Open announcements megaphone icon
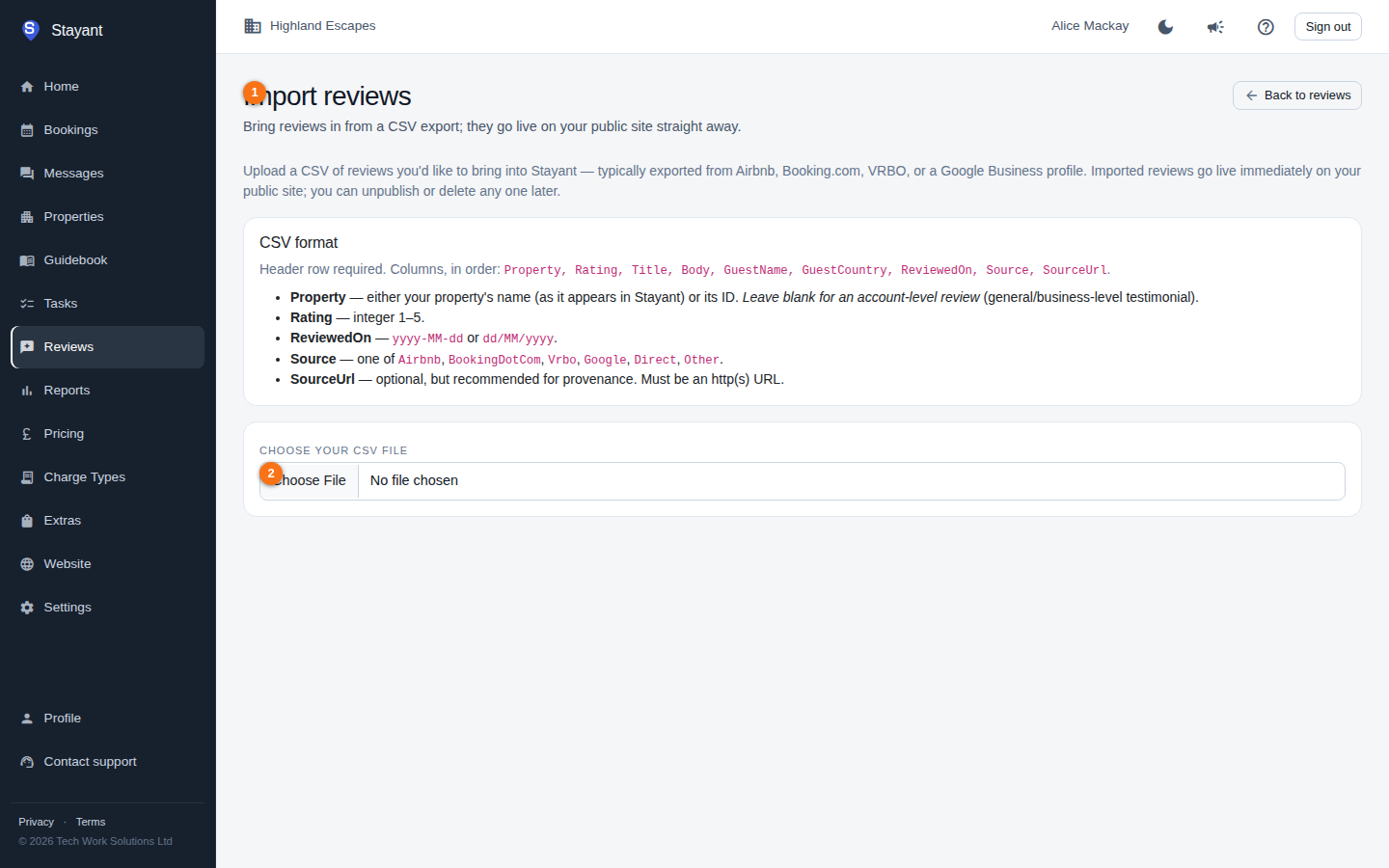The height and width of the screenshot is (868, 1389). pyautogui.click(x=1215, y=27)
